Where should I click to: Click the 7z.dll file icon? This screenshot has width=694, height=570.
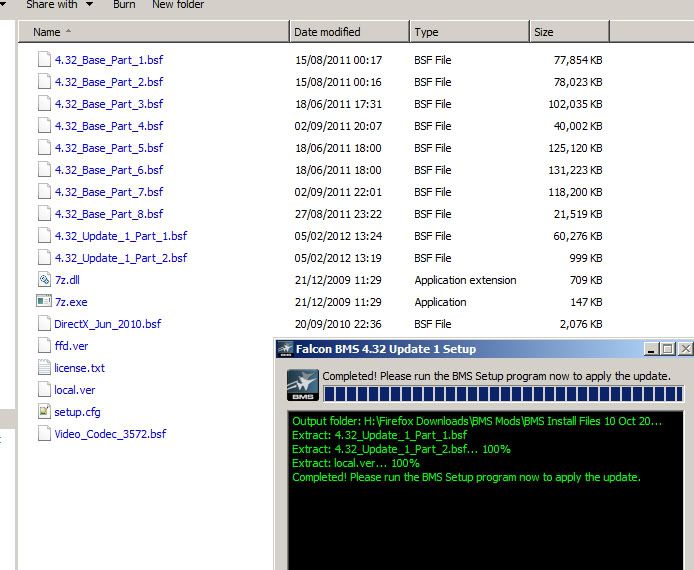pyautogui.click(x=44, y=280)
